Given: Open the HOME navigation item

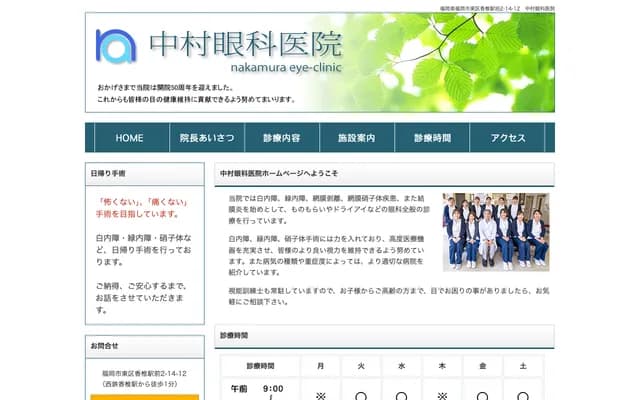Looking at the screenshot, I should (129, 138).
